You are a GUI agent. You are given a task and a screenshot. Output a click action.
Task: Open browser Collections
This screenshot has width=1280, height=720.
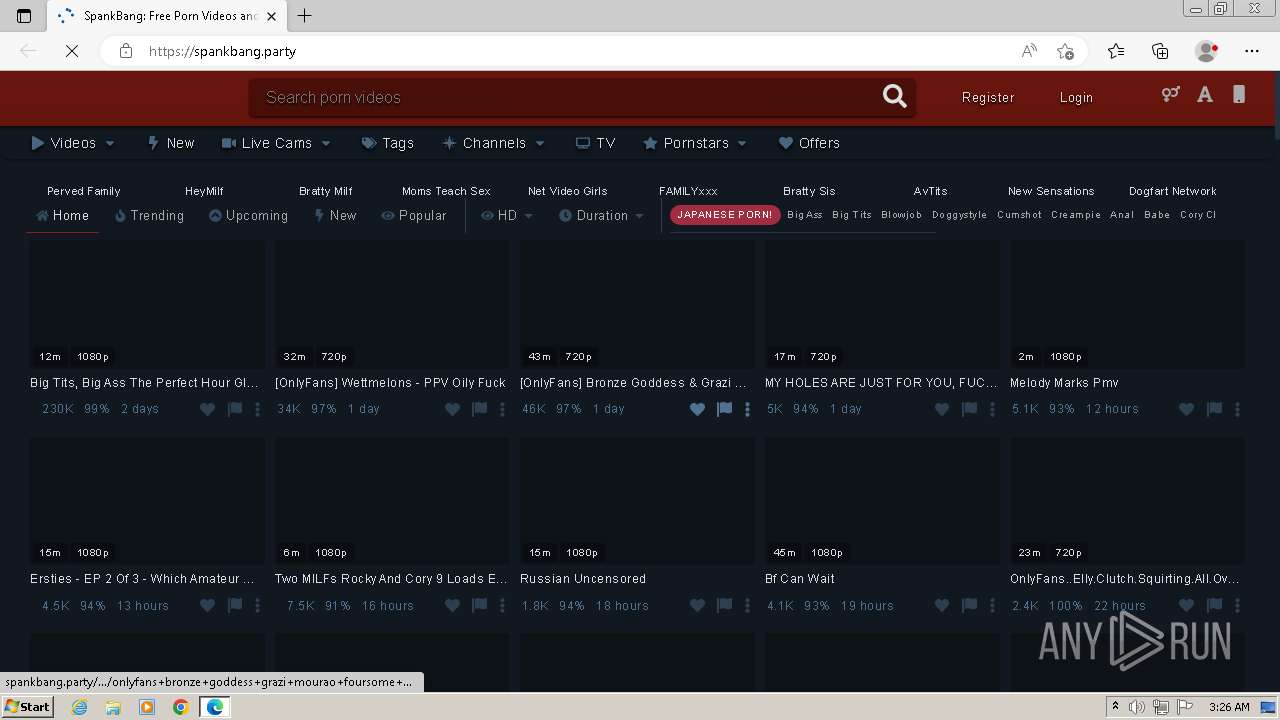tap(1160, 51)
